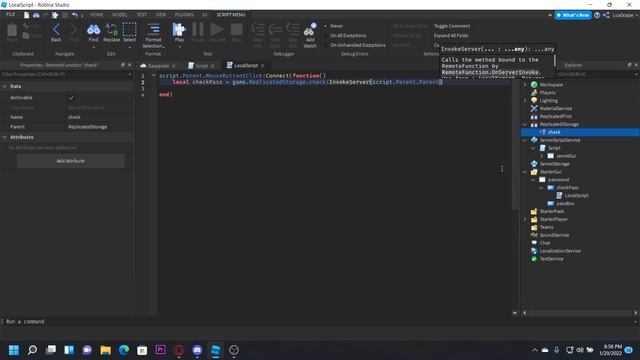The image size is (640, 360).
Task: Click the Select tool icon
Action: click(129, 30)
